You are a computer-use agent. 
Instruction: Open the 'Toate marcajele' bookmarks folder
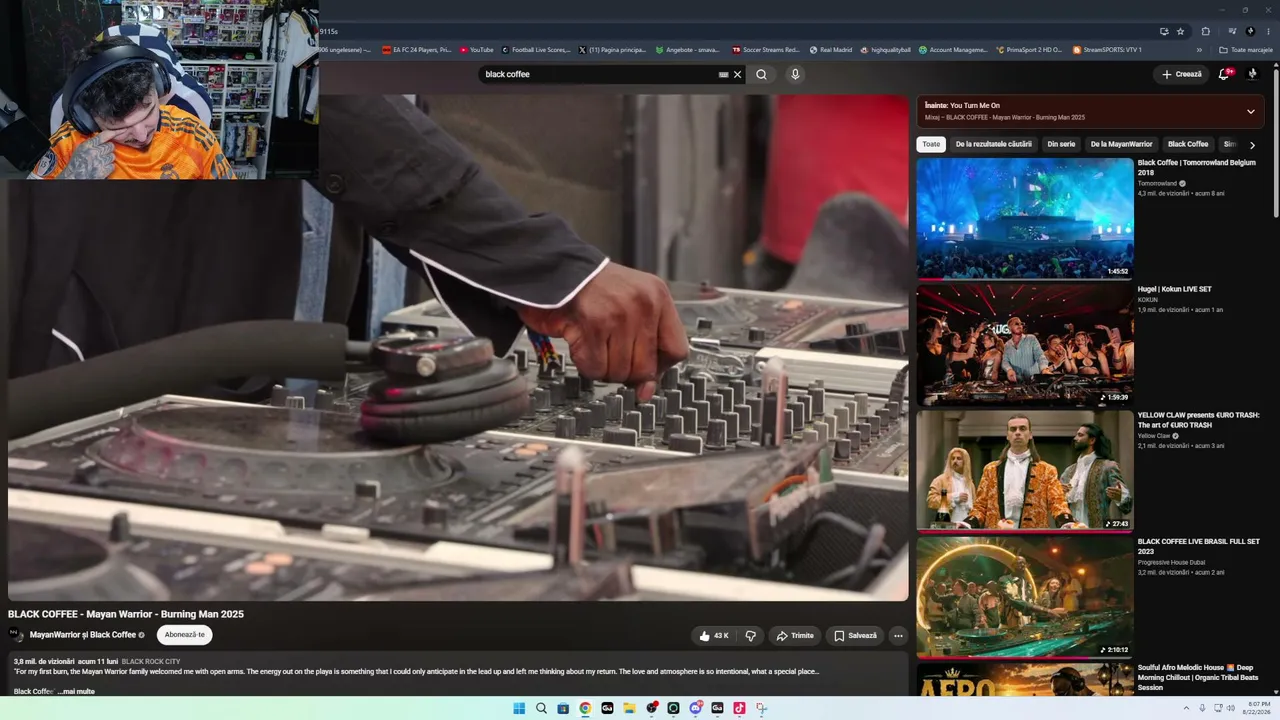coord(1245,50)
